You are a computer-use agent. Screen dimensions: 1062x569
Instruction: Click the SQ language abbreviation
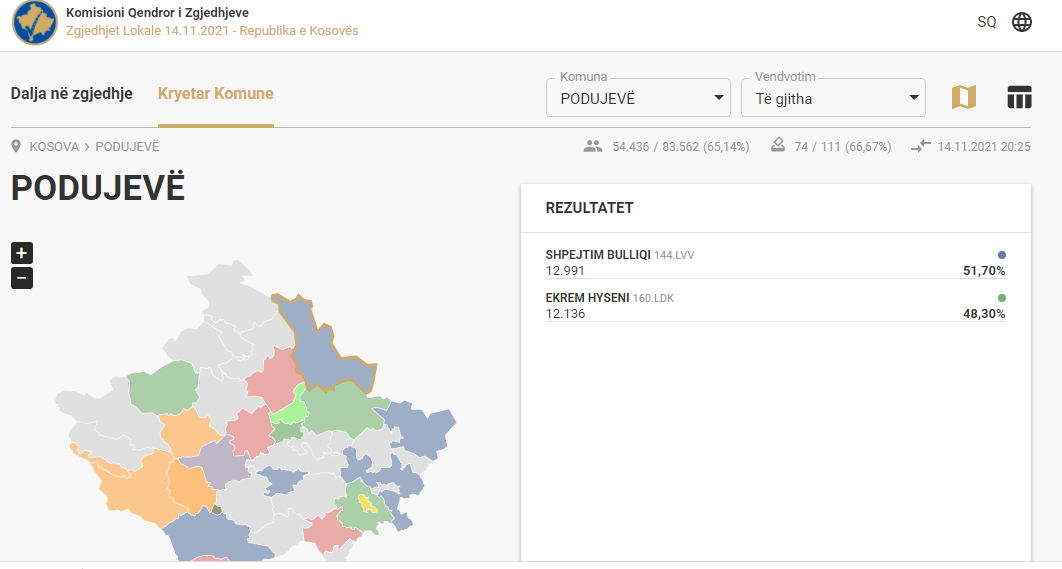point(987,22)
